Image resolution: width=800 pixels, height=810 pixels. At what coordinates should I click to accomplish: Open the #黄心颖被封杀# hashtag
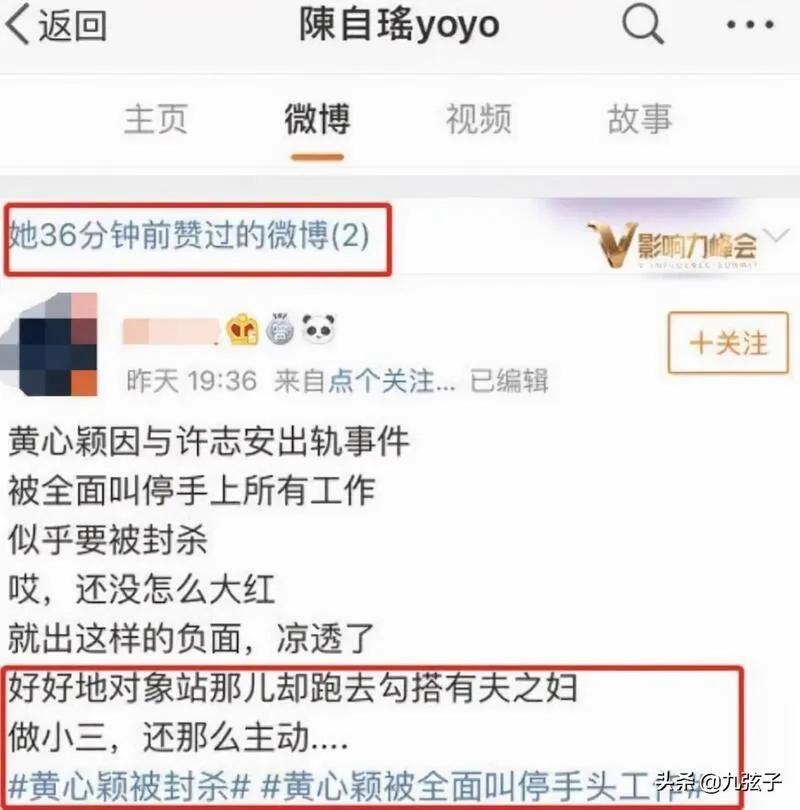(x=130, y=786)
